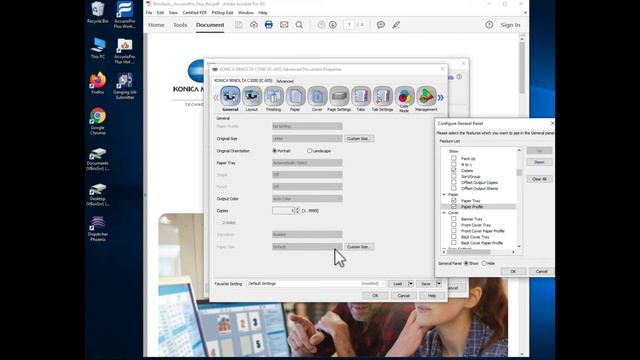Open the Load button dropdown arrow
640x360 pixels.
pos(411,284)
